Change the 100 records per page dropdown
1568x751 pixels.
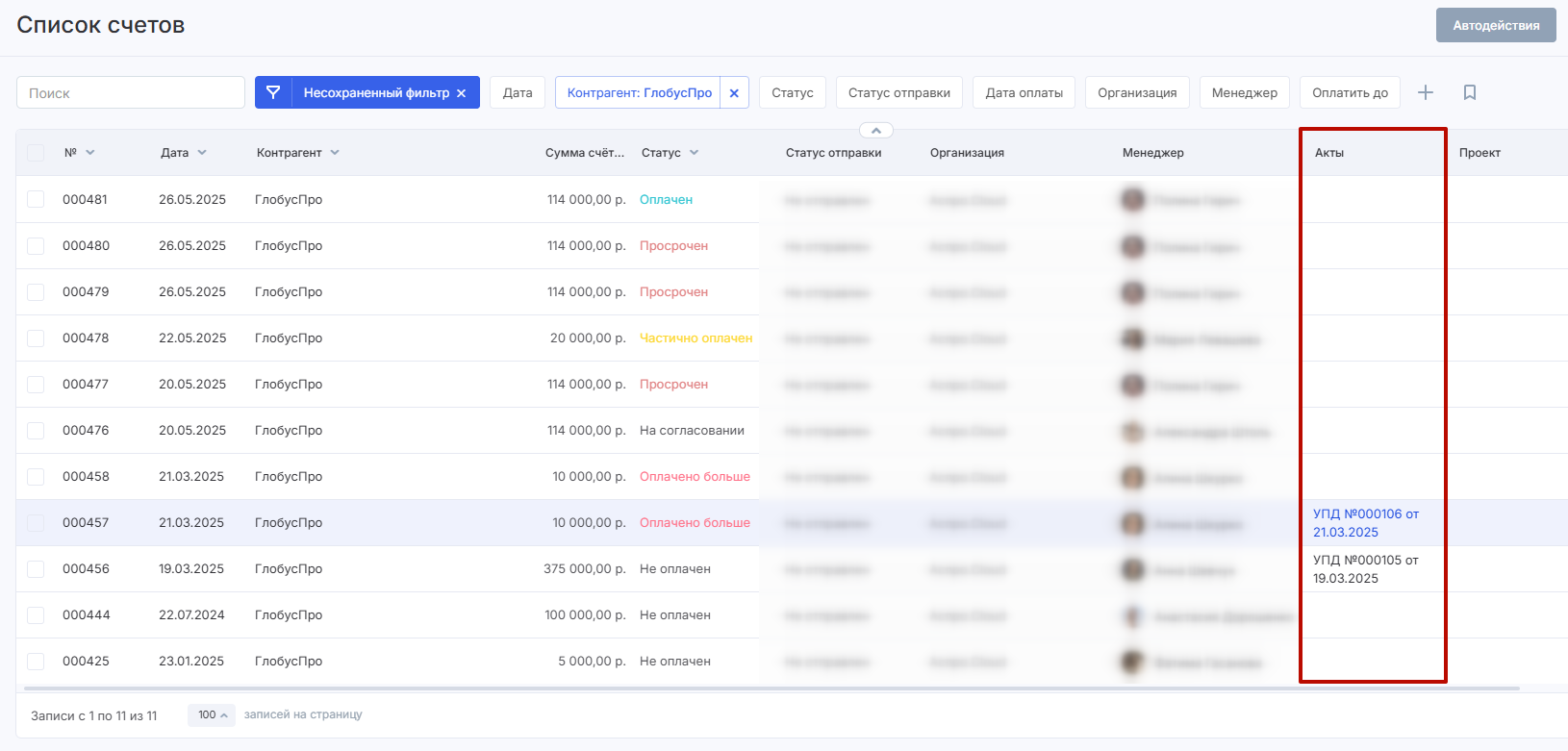point(212,714)
